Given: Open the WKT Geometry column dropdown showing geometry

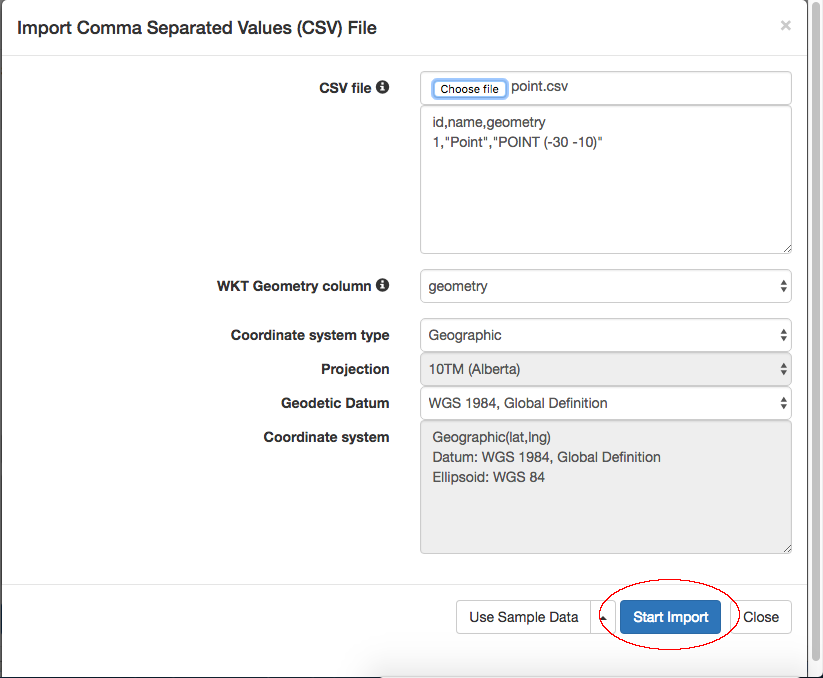Looking at the screenshot, I should point(600,286).
